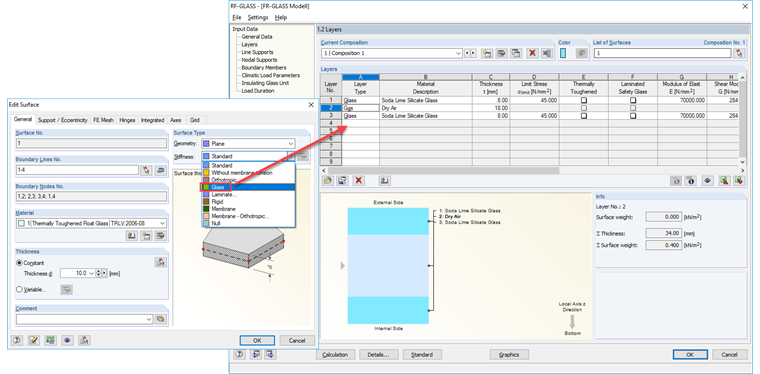Select Constant thickness radio button

click(x=19, y=263)
